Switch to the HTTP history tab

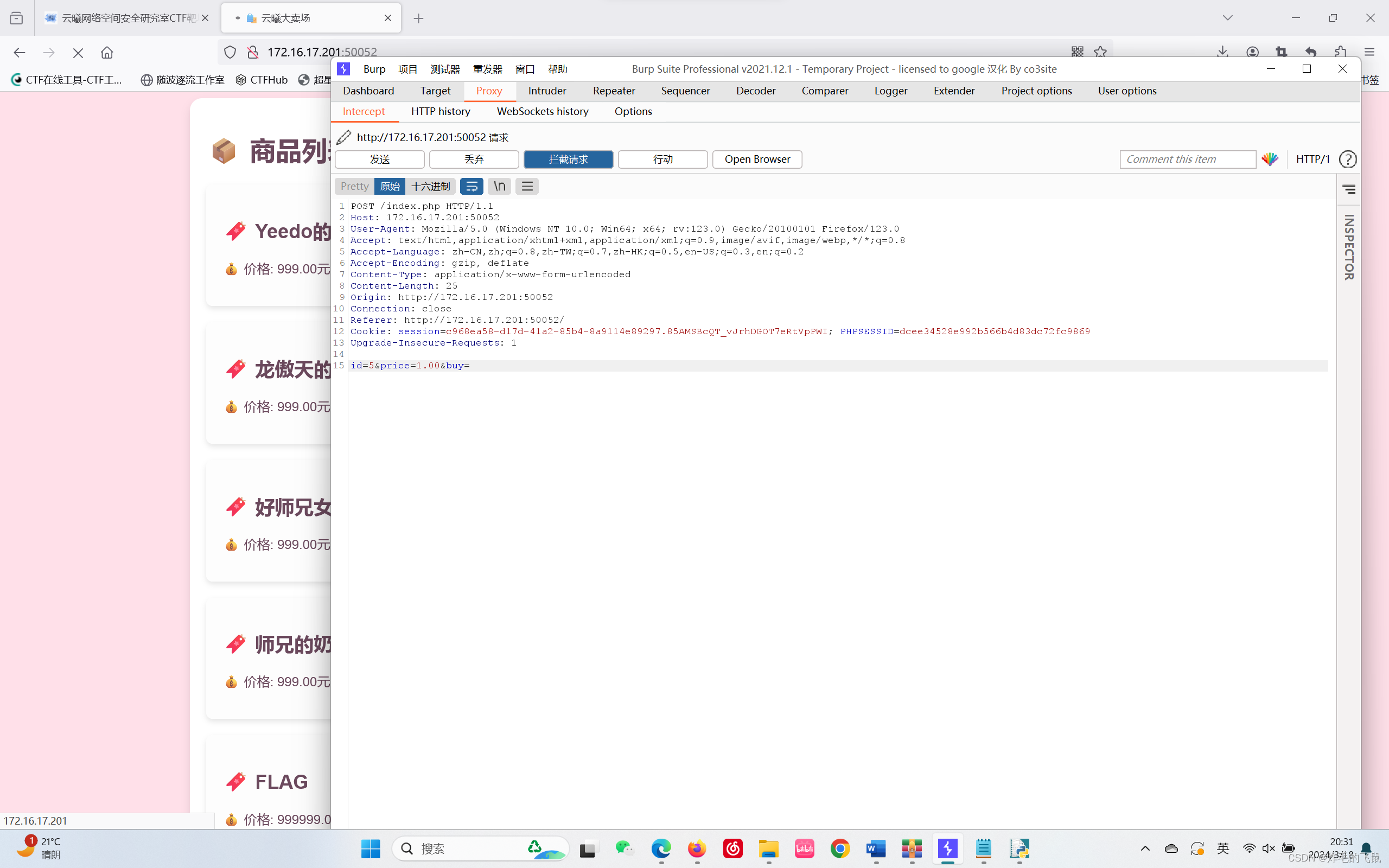pos(440,111)
